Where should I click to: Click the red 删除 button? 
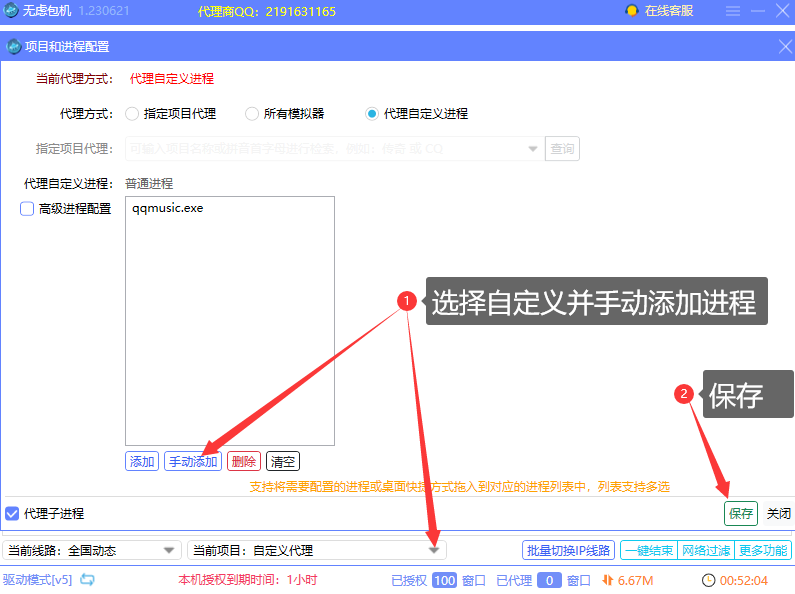click(244, 461)
